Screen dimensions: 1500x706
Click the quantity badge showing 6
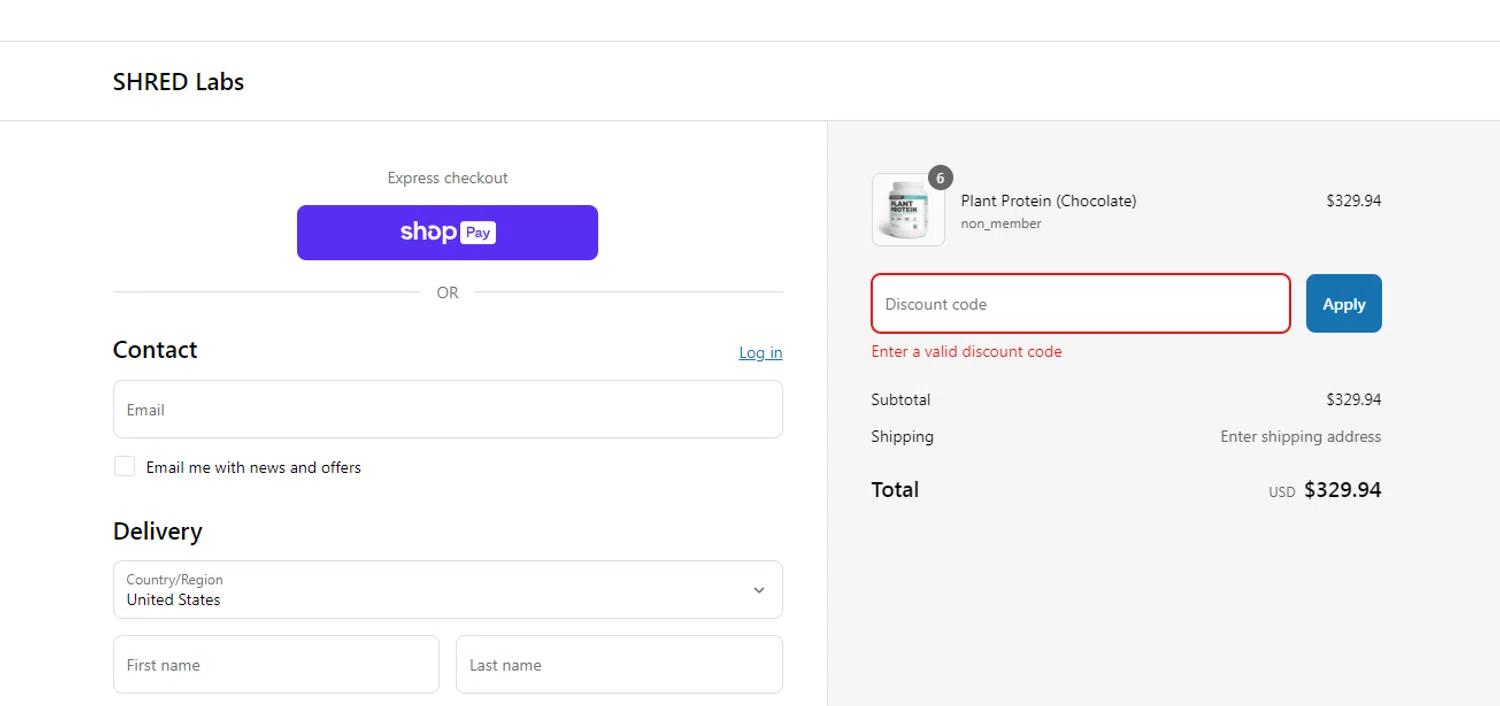tap(940, 178)
